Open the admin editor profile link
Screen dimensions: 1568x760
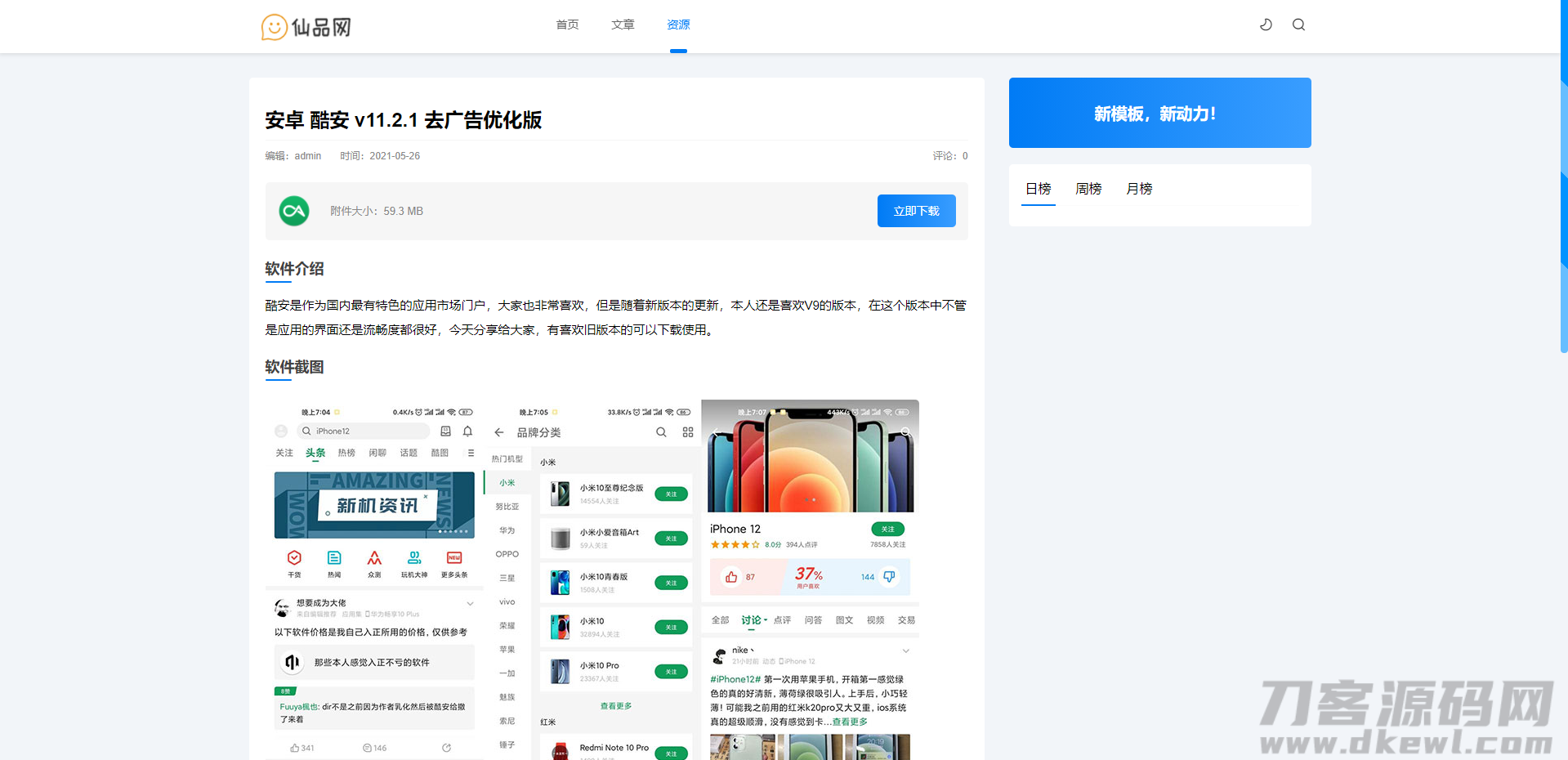tap(307, 155)
